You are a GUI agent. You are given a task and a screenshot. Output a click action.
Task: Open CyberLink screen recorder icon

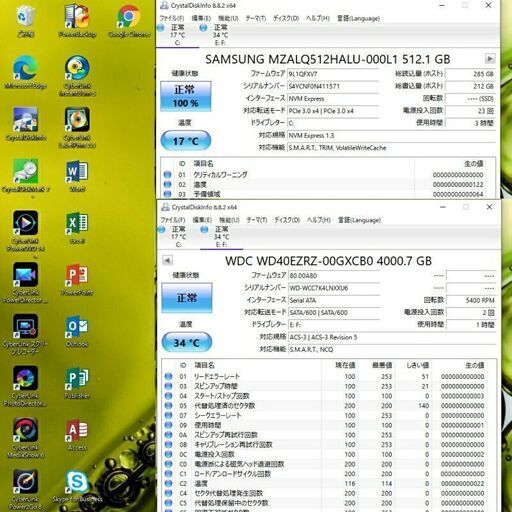[x=26, y=334]
